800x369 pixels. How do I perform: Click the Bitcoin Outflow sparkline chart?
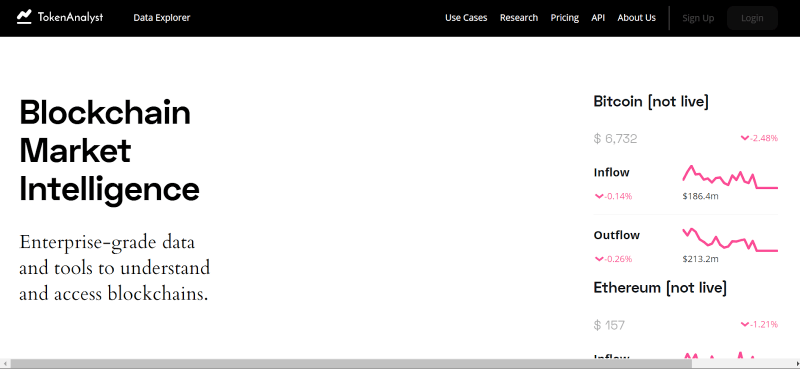(x=730, y=240)
